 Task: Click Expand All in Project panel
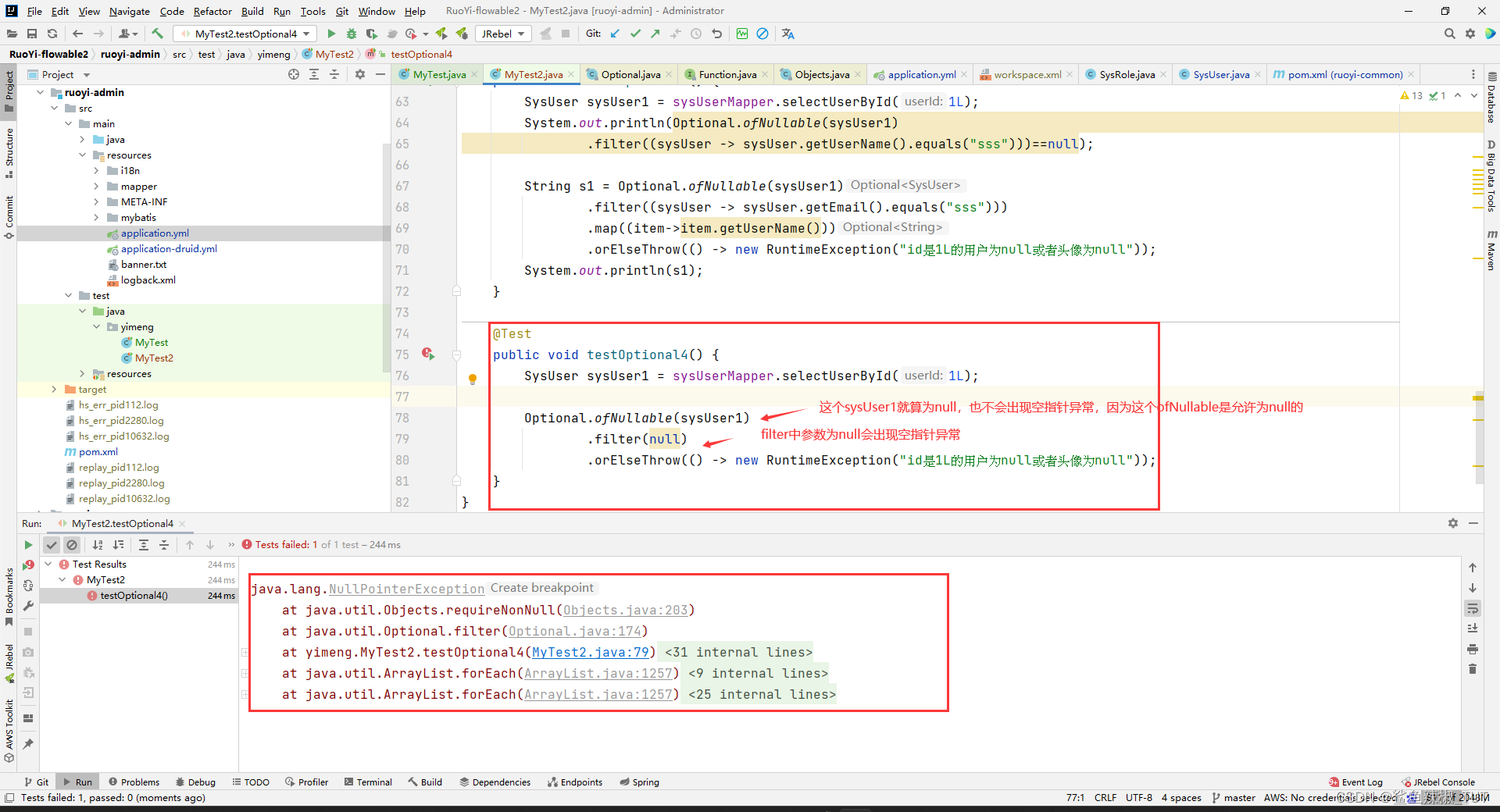coord(314,74)
